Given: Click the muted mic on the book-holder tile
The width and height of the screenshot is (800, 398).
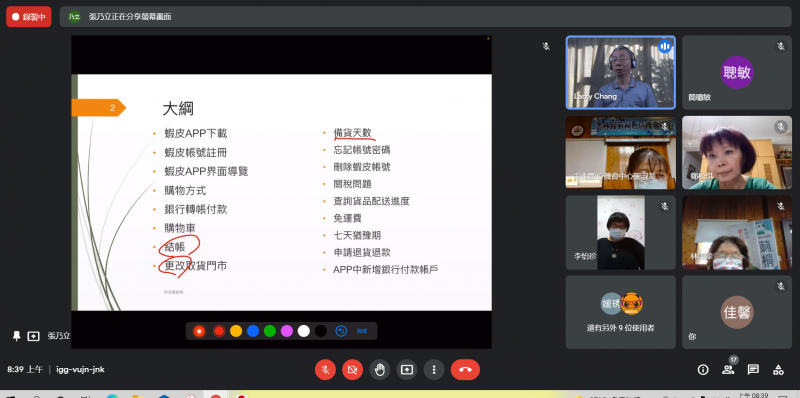Looking at the screenshot, I should (x=781, y=206).
